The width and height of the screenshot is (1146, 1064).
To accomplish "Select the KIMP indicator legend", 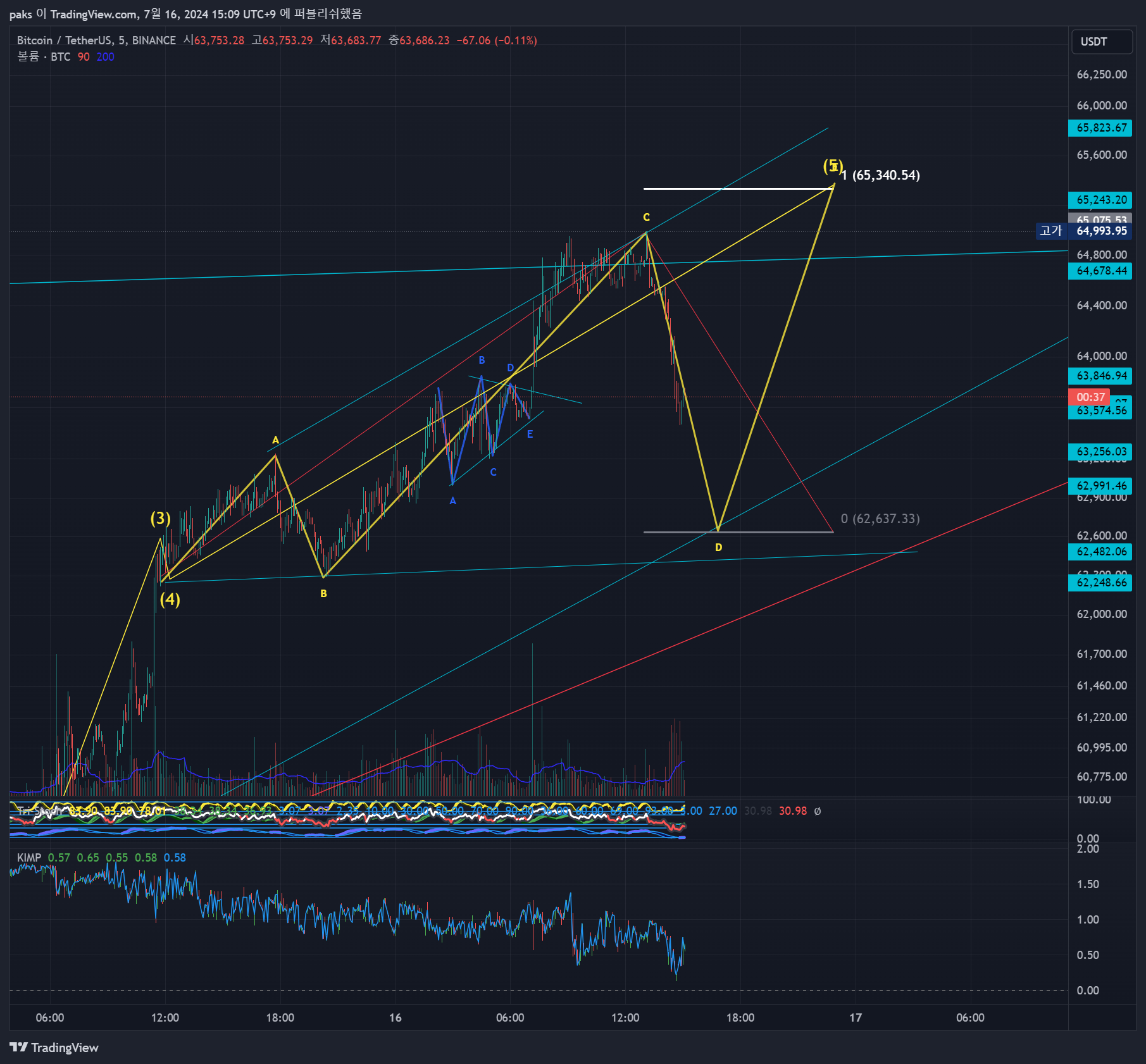I will tap(28, 858).
